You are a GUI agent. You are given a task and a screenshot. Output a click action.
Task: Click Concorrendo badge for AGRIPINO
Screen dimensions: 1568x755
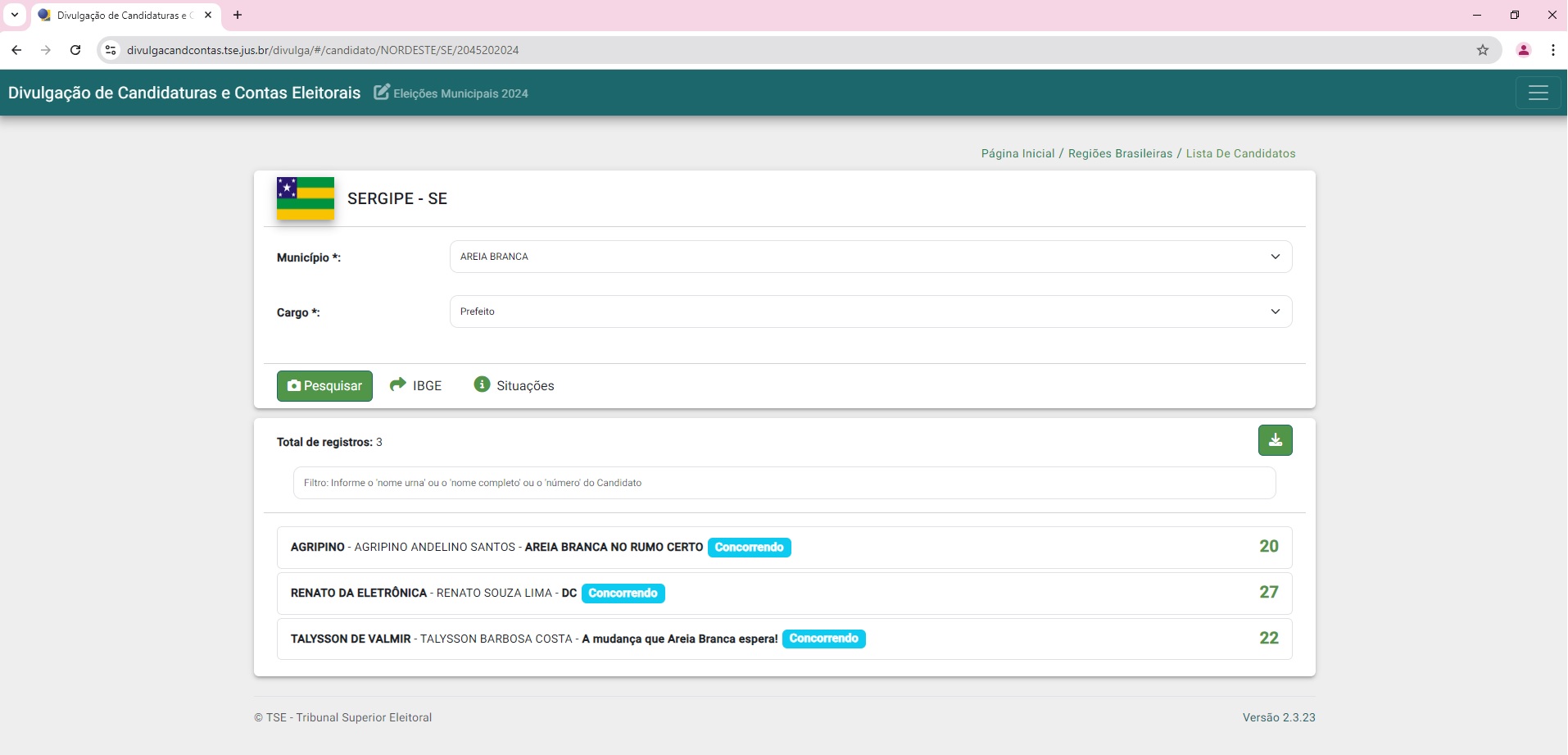[x=749, y=548]
